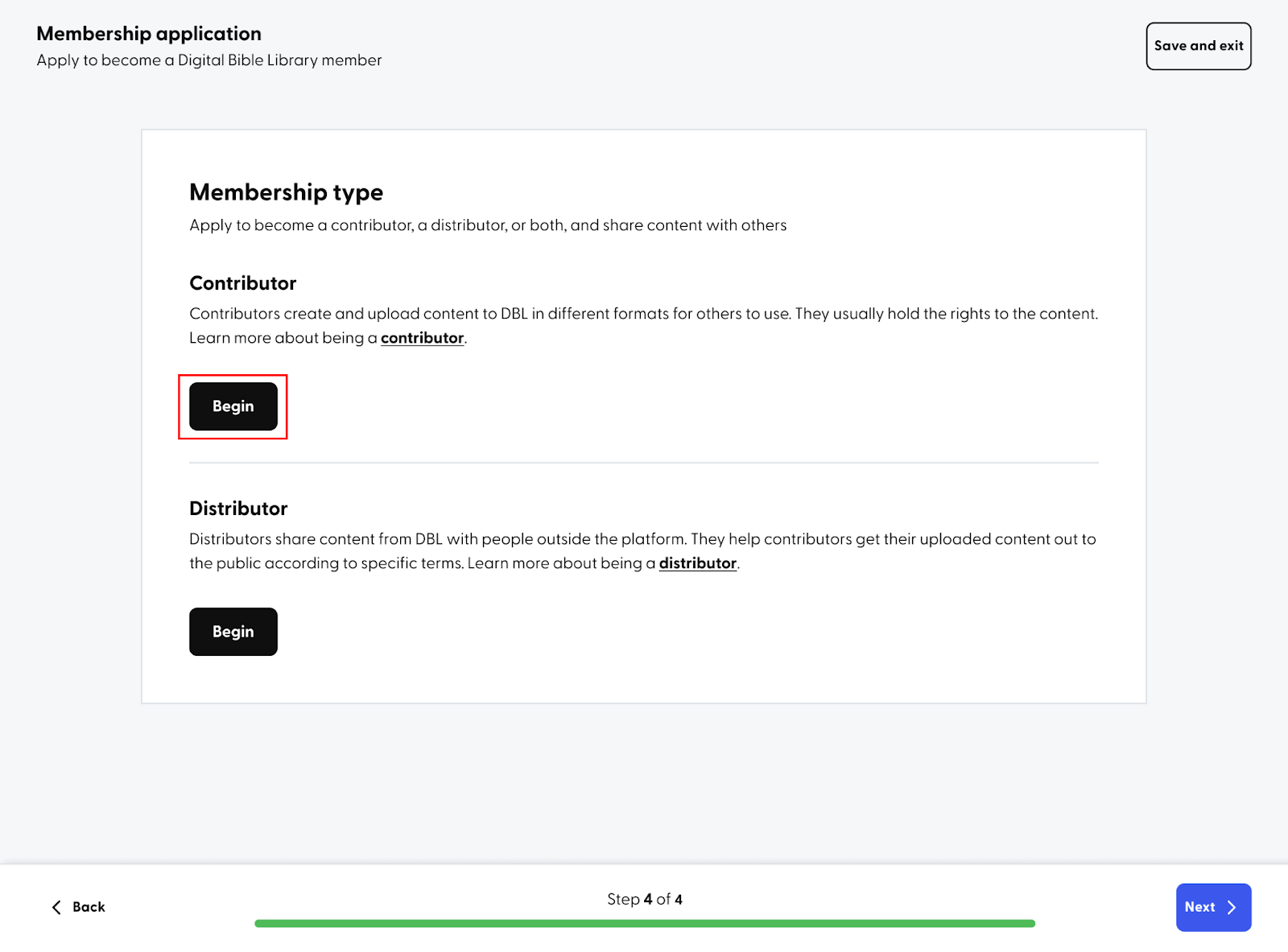Open the contributor learn-more link
This screenshot has height=952, width=1288.
click(x=423, y=338)
